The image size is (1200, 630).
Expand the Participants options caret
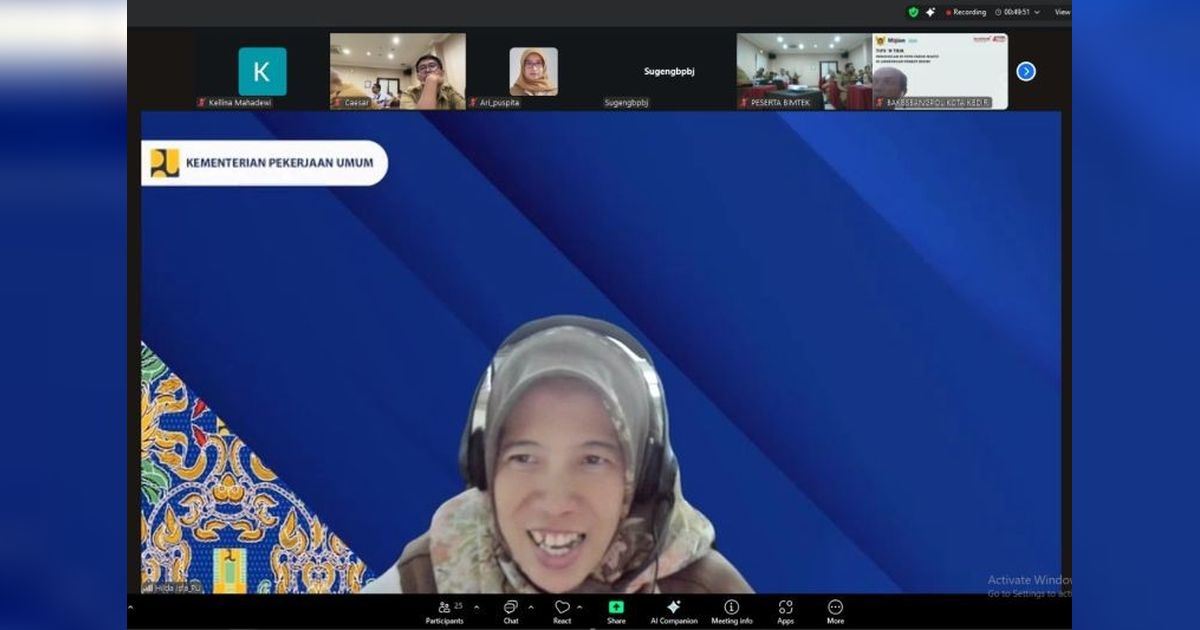(476, 607)
